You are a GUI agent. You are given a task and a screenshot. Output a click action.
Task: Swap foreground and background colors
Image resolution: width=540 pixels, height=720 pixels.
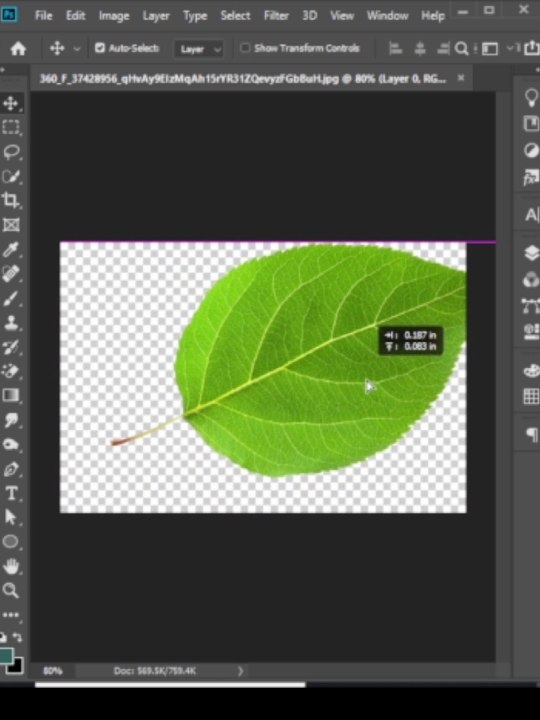click(x=17, y=637)
